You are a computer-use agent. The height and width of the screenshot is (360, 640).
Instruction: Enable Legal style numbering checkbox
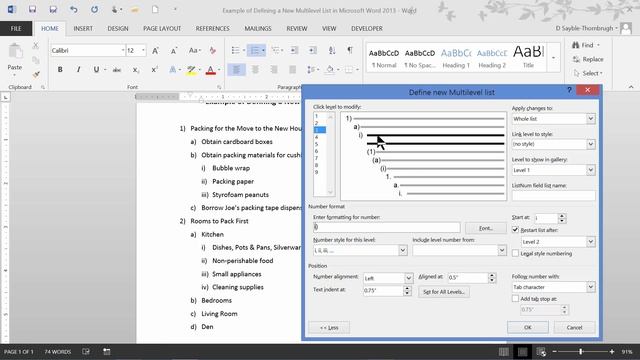[515, 253]
